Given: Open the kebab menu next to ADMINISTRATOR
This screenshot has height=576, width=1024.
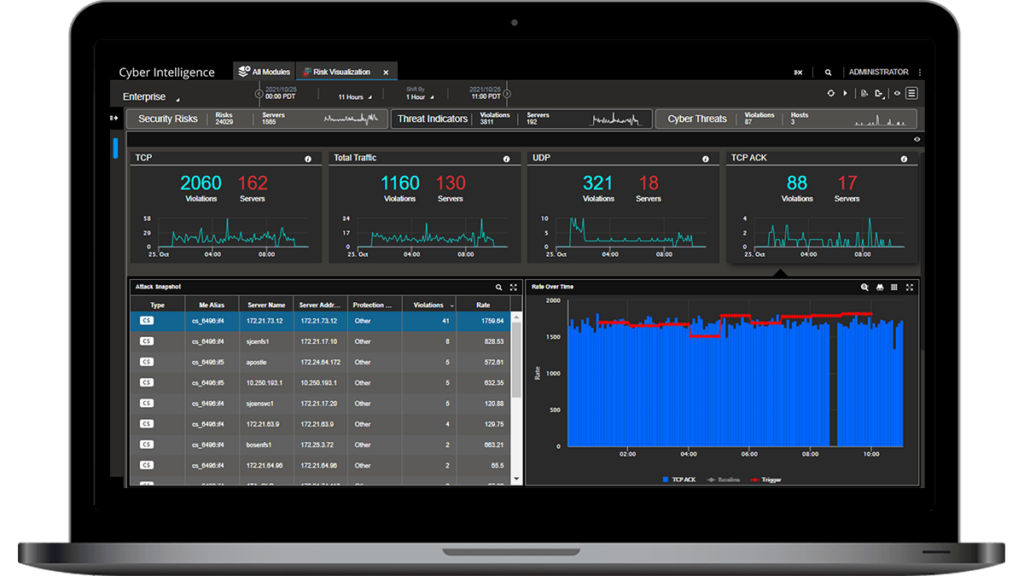Looking at the screenshot, I should tap(918, 71).
